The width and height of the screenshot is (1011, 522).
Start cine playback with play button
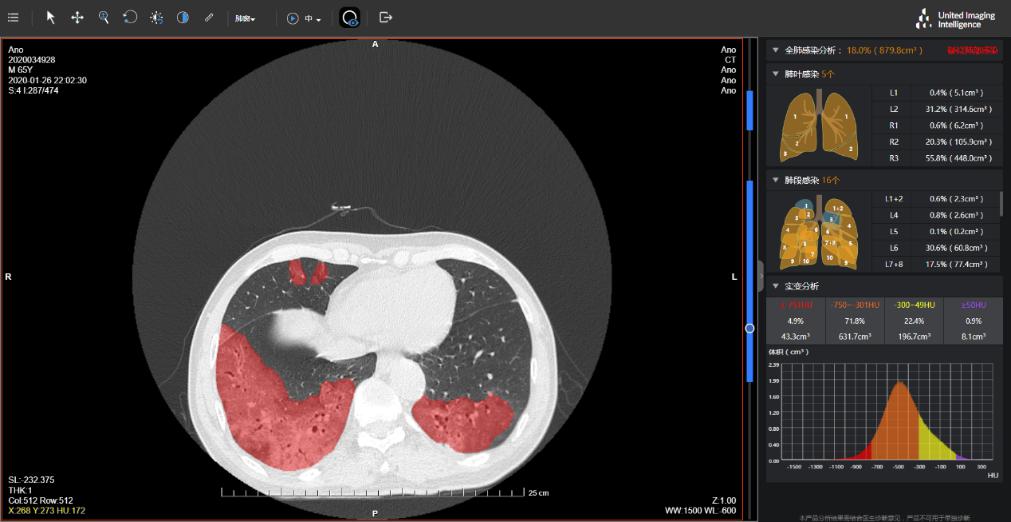[292, 18]
